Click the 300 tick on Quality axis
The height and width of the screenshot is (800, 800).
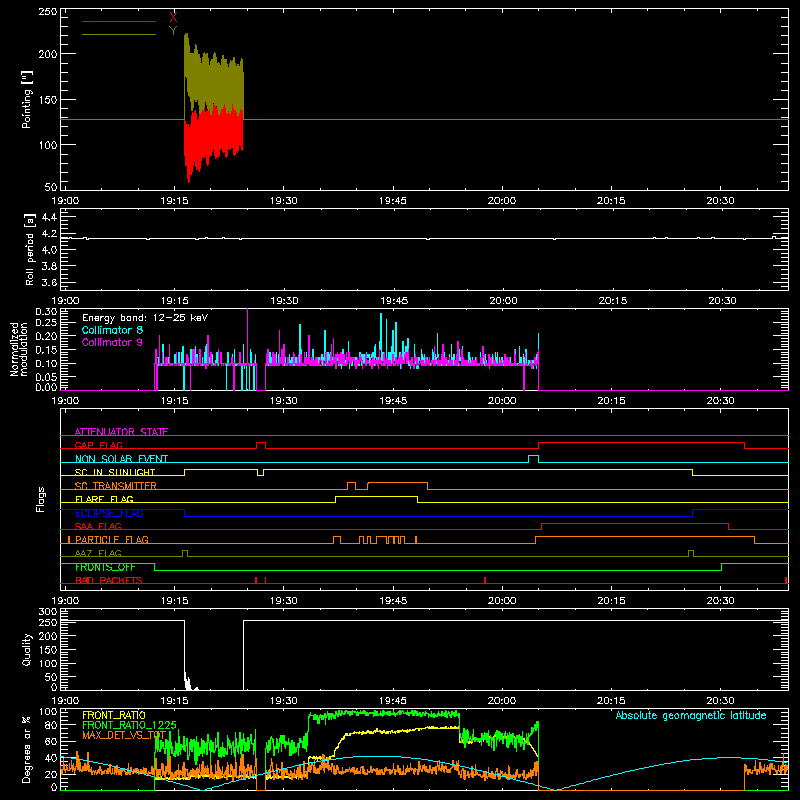47,612
